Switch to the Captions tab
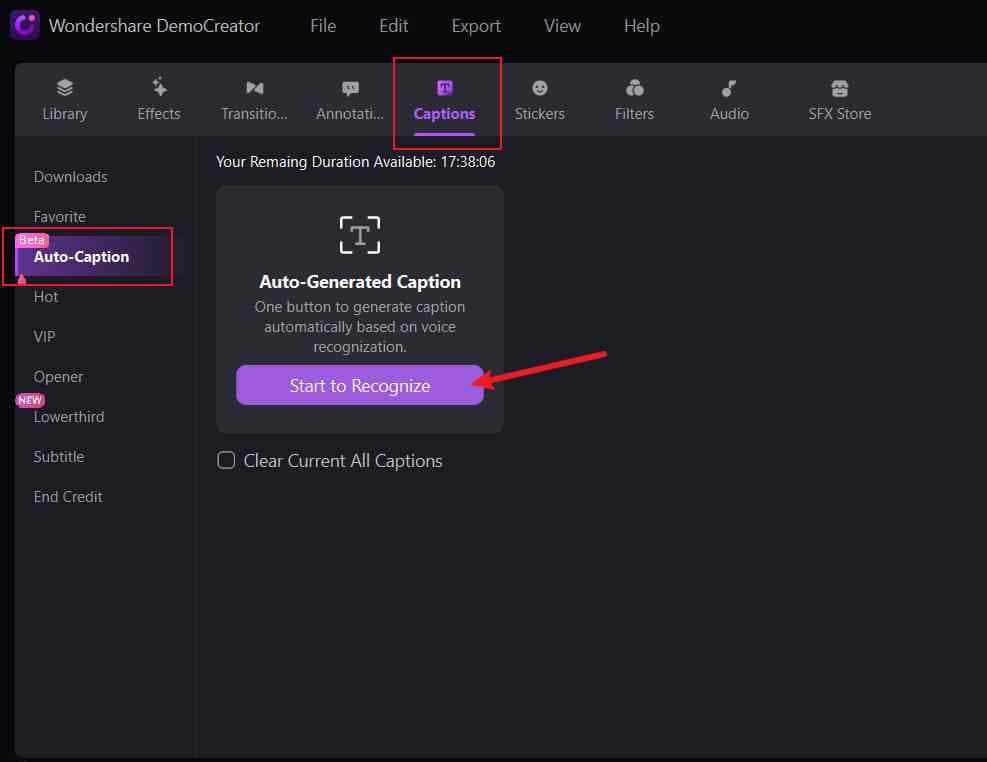Viewport: 987px width, 762px height. point(445,100)
